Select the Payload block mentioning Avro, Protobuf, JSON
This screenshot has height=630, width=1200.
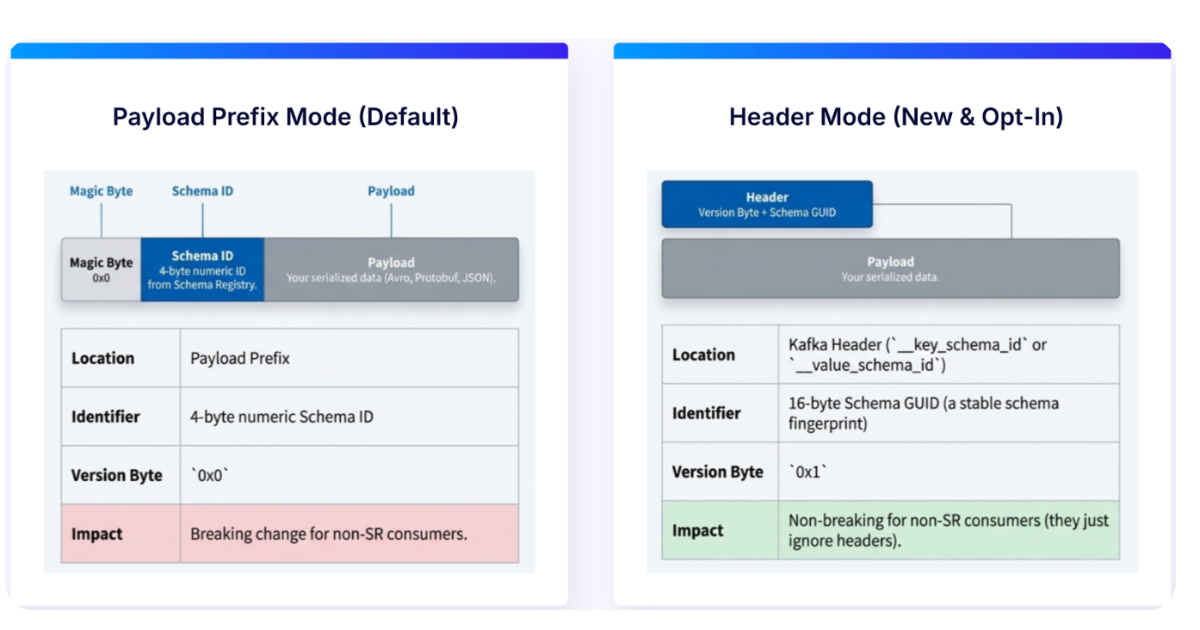click(391, 270)
